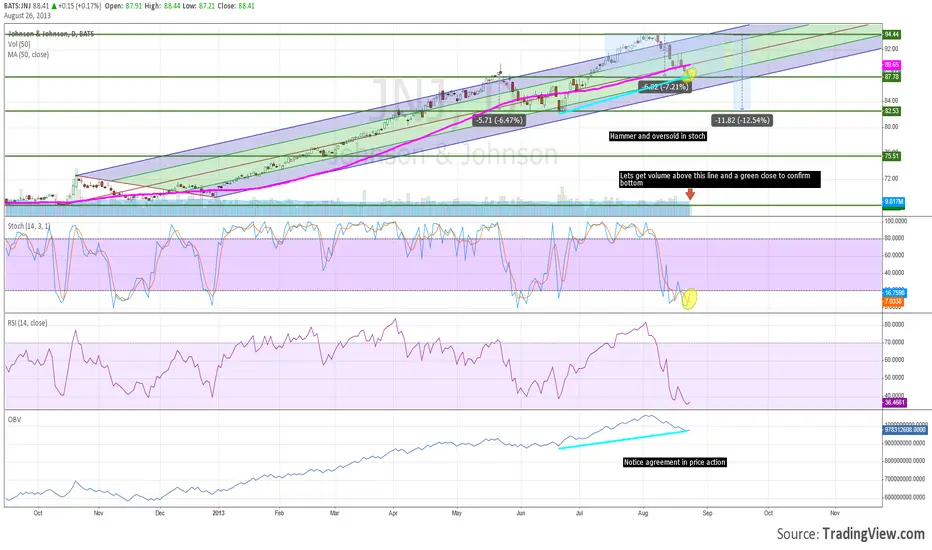The height and width of the screenshot is (550, 932).
Task: Open the OBV indicator legend
Action: point(14,420)
